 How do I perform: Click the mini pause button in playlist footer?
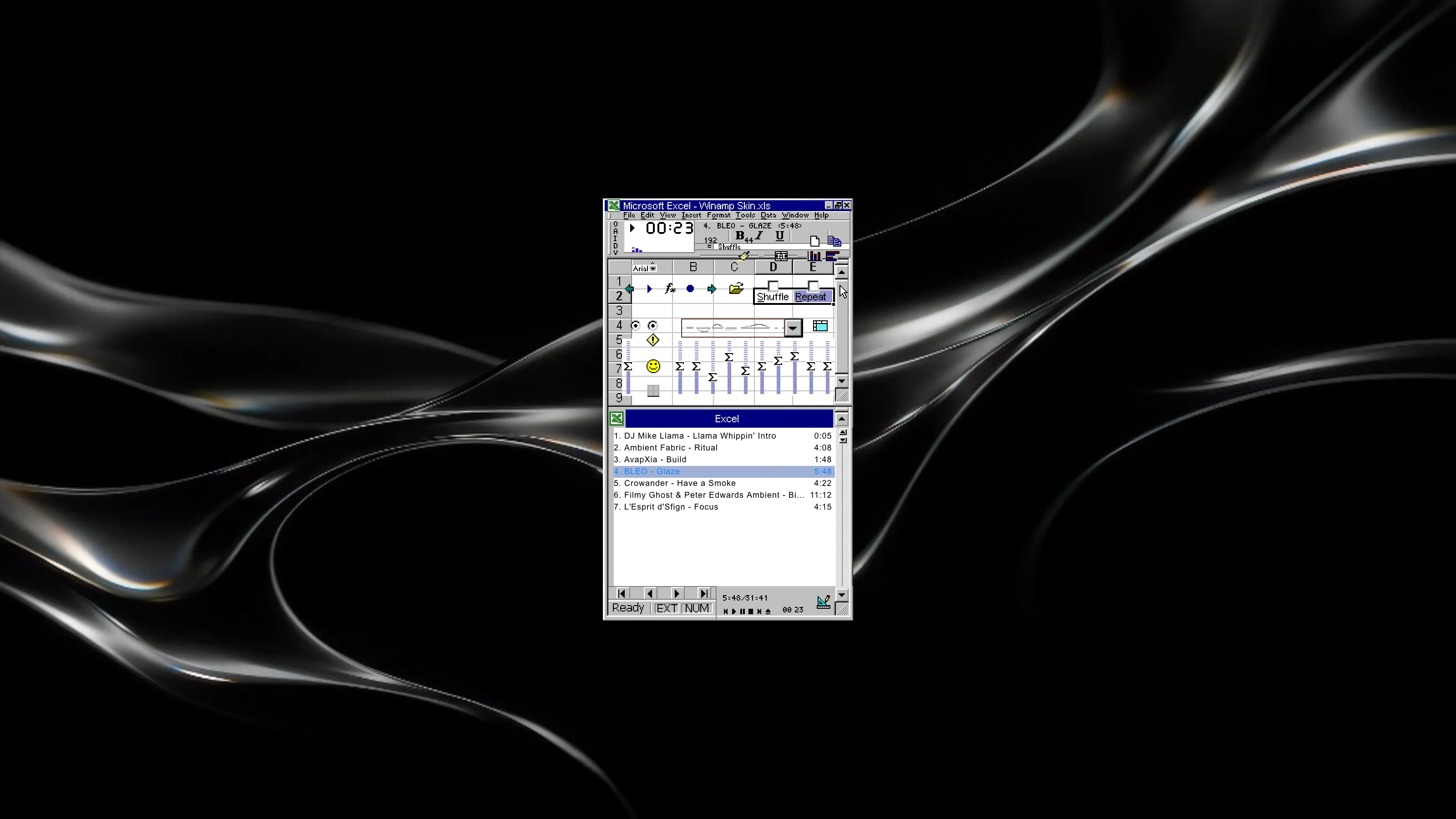click(x=743, y=611)
